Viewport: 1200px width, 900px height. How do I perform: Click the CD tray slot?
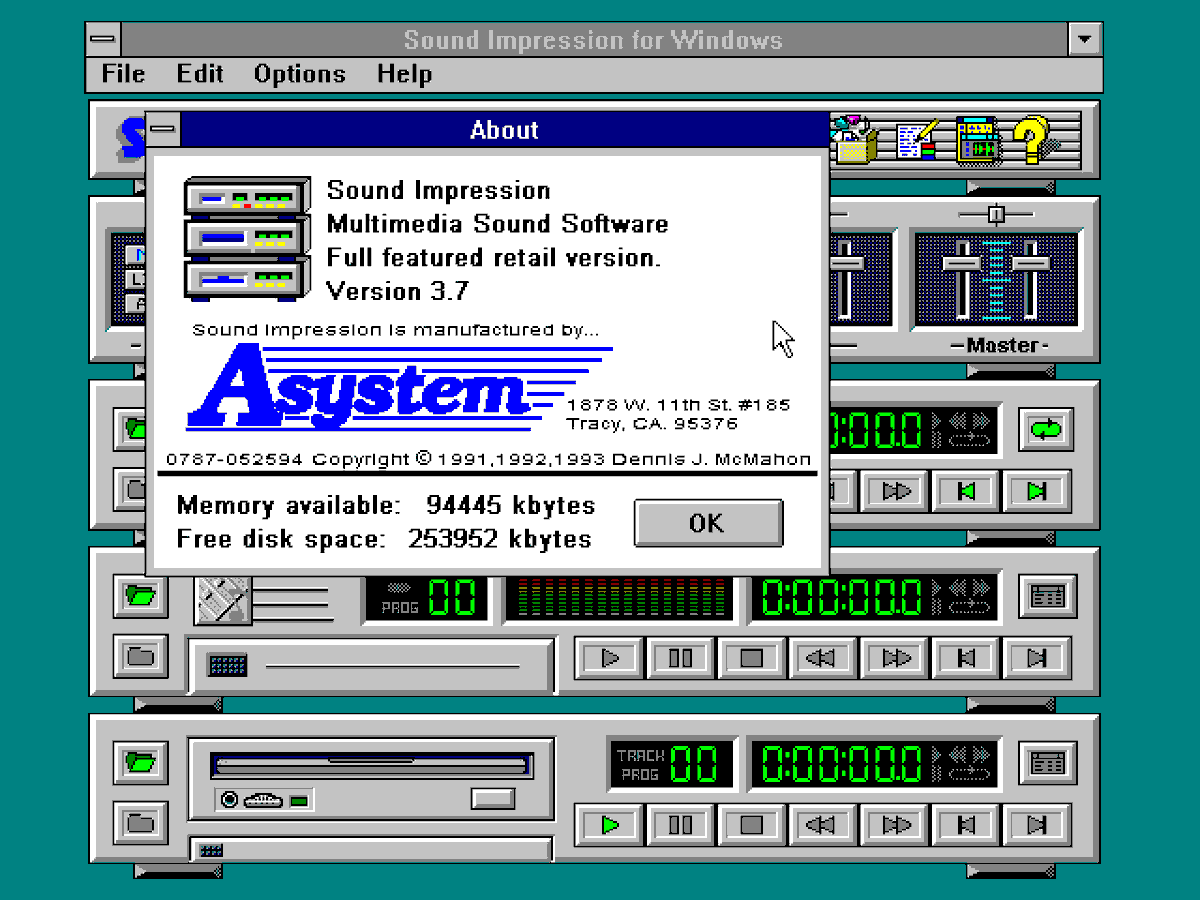pyautogui.click(x=371, y=766)
